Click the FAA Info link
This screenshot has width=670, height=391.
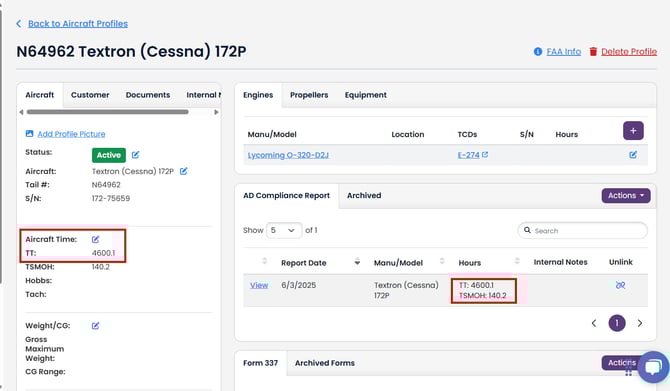pos(564,52)
